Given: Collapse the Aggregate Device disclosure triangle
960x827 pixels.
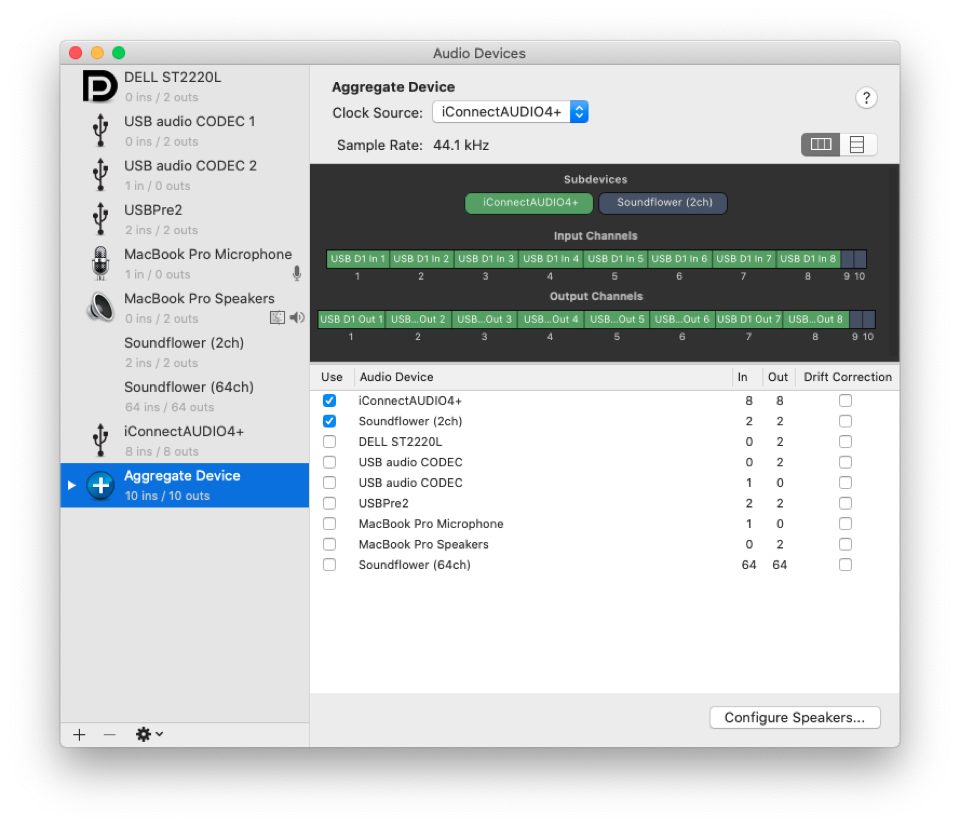Looking at the screenshot, I should [x=71, y=485].
